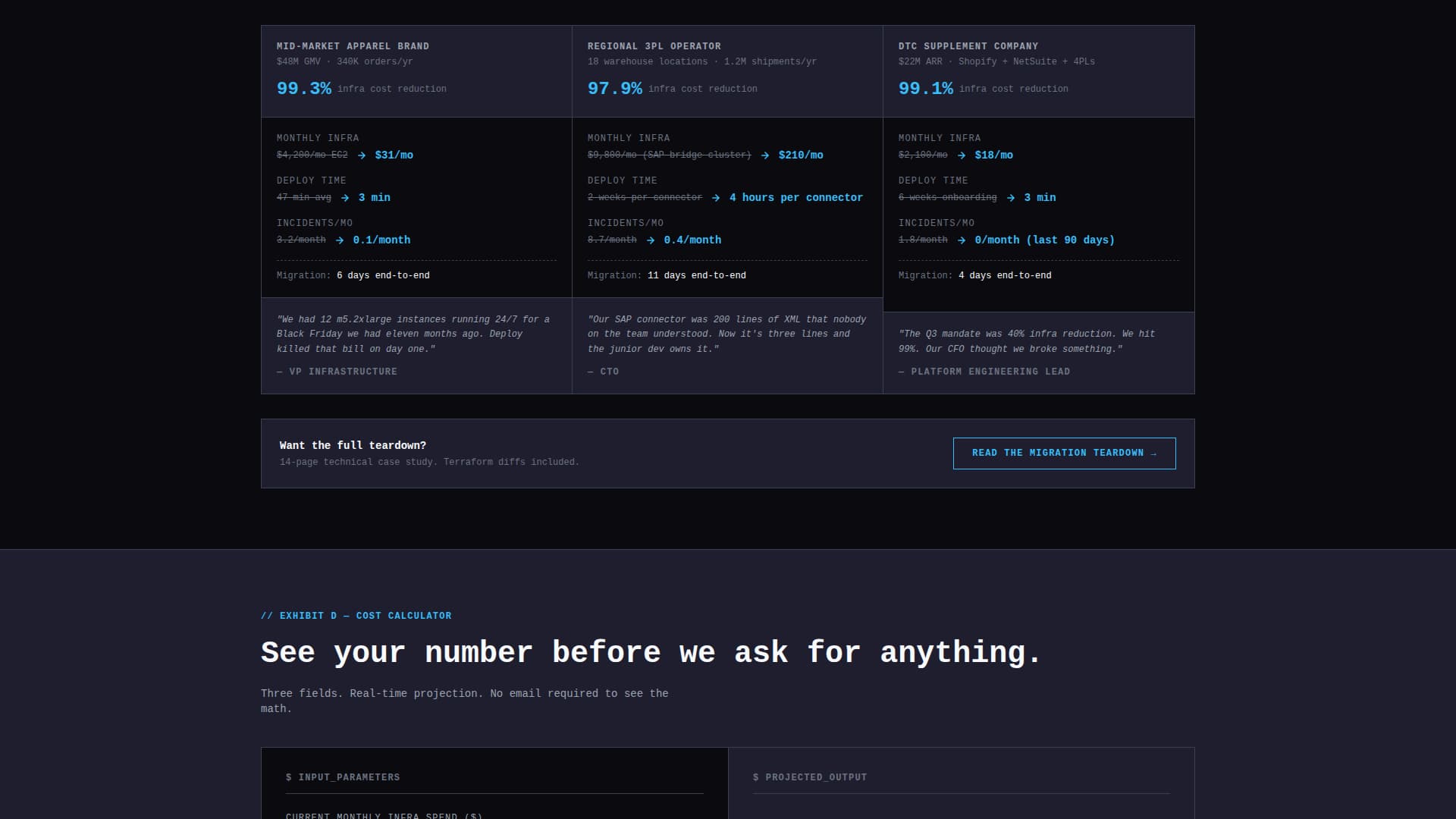This screenshot has height=819, width=1456.
Task: Click 0/month (last 90 days) value
Action: click(1045, 240)
